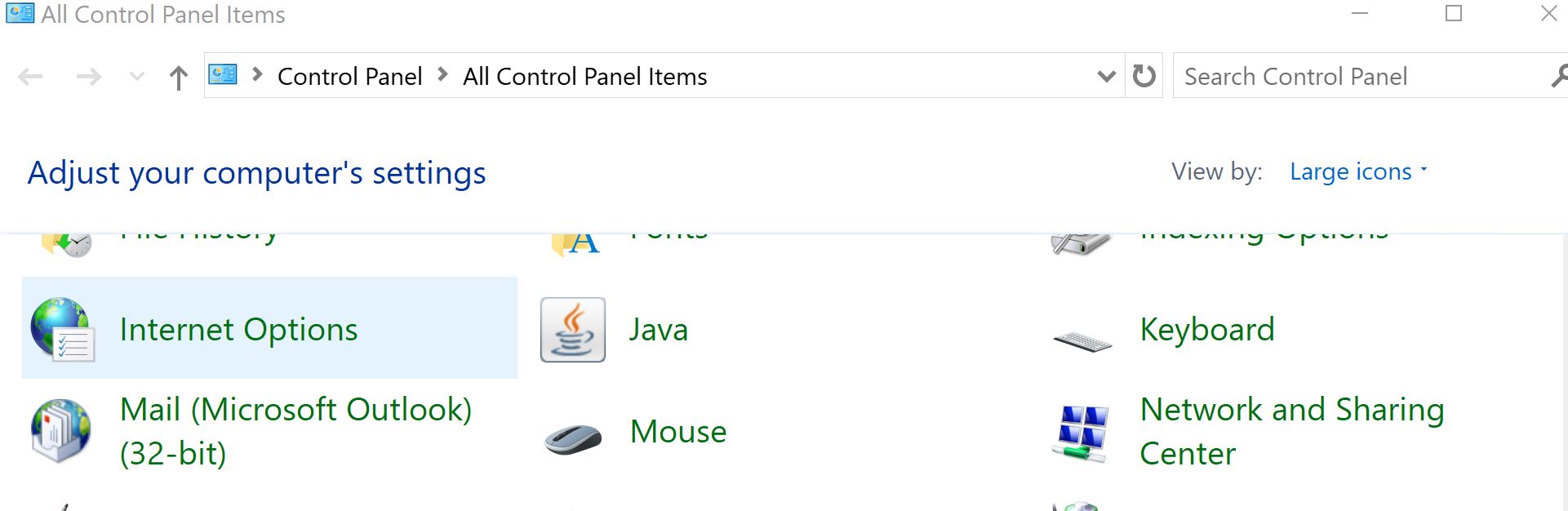
Task: Expand the recent locations chevron
Action: 137,77
